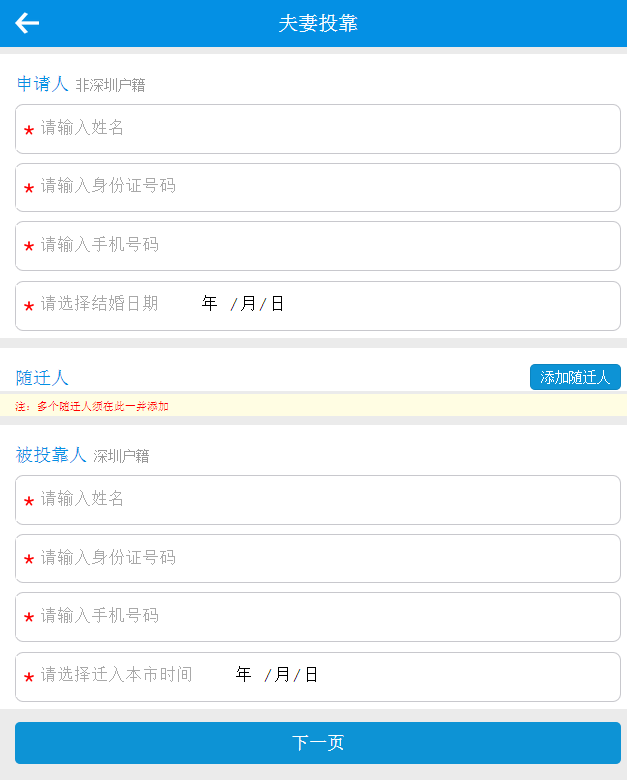Click the red note about adding 随迁人
627x780 pixels.
pos(92,406)
